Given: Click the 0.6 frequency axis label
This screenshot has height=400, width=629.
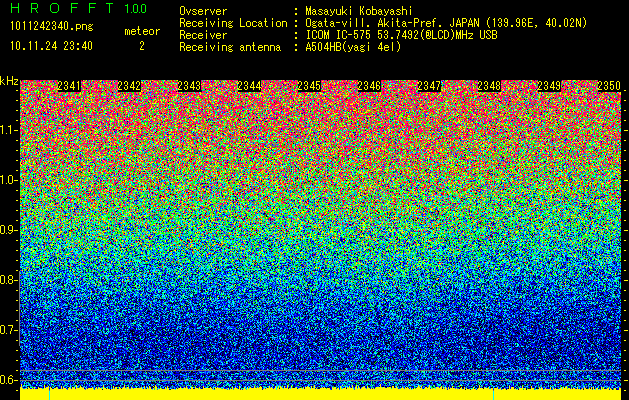Looking at the screenshot, I should pyautogui.click(x=9, y=380).
